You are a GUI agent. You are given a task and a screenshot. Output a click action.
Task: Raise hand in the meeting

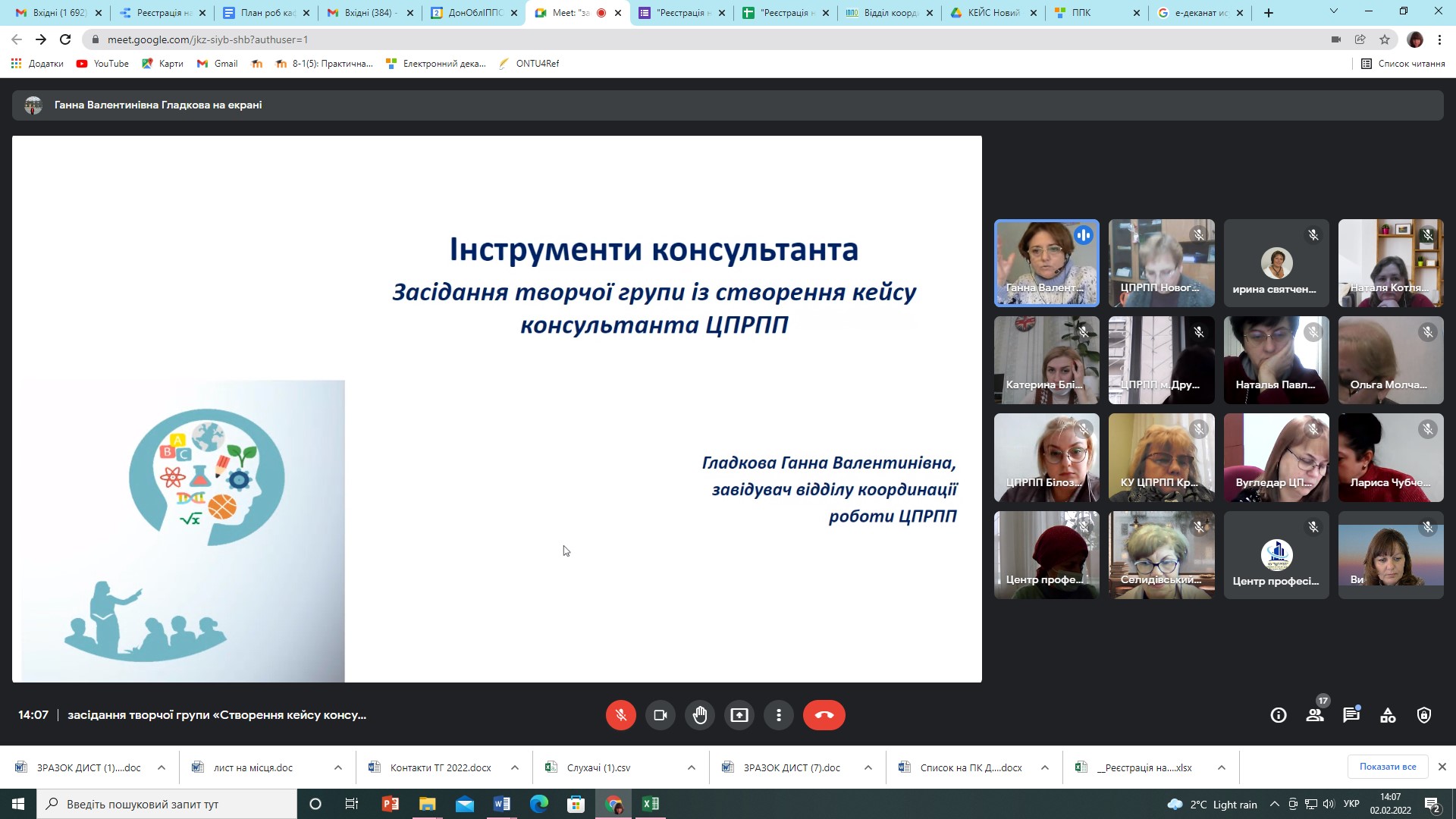700,715
